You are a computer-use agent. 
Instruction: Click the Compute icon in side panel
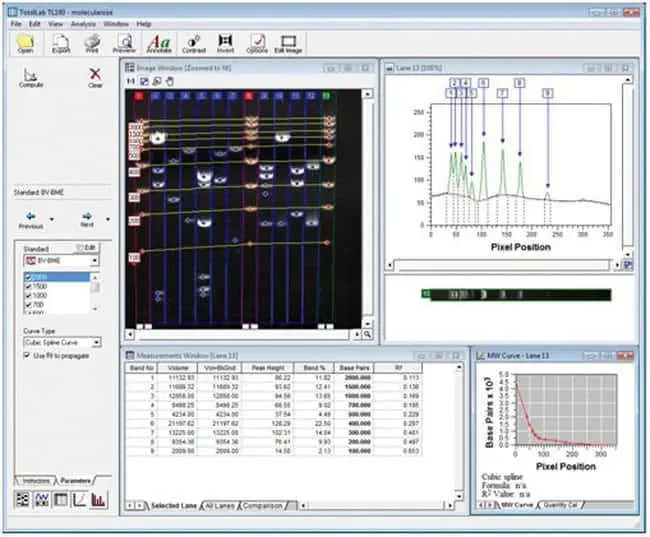coord(31,77)
